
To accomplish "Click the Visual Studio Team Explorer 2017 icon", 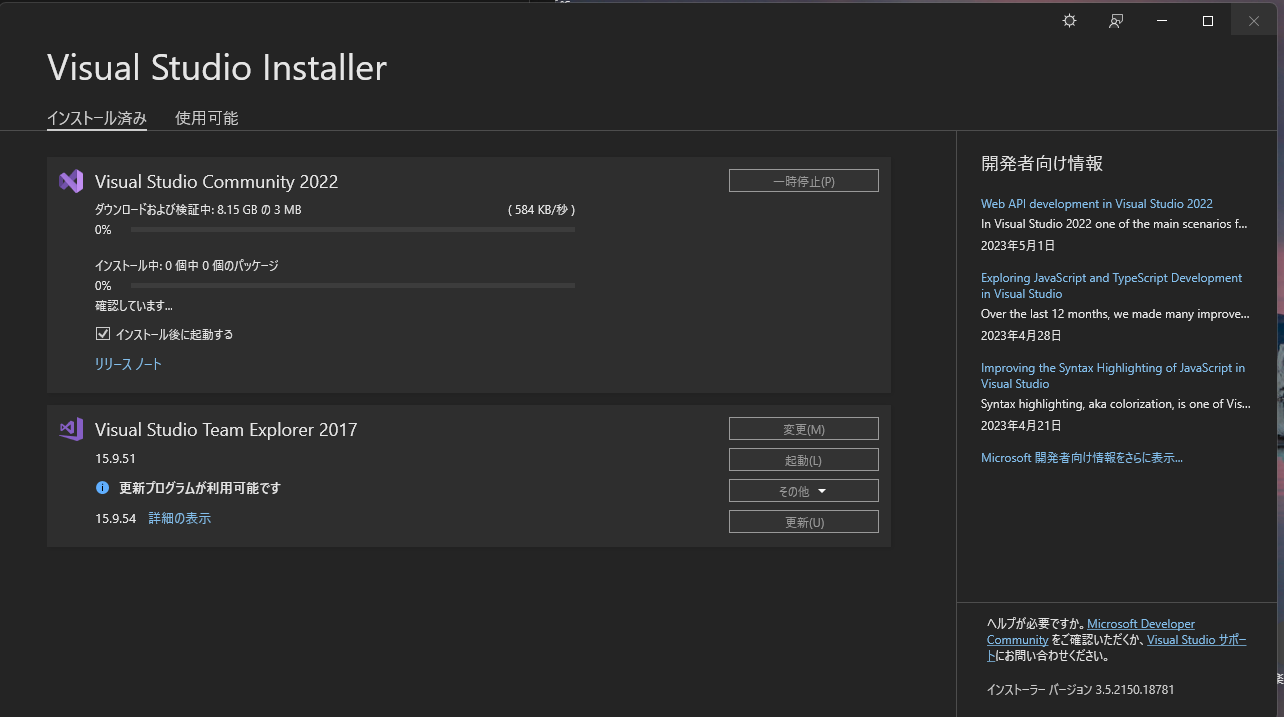I will click(x=70, y=429).
